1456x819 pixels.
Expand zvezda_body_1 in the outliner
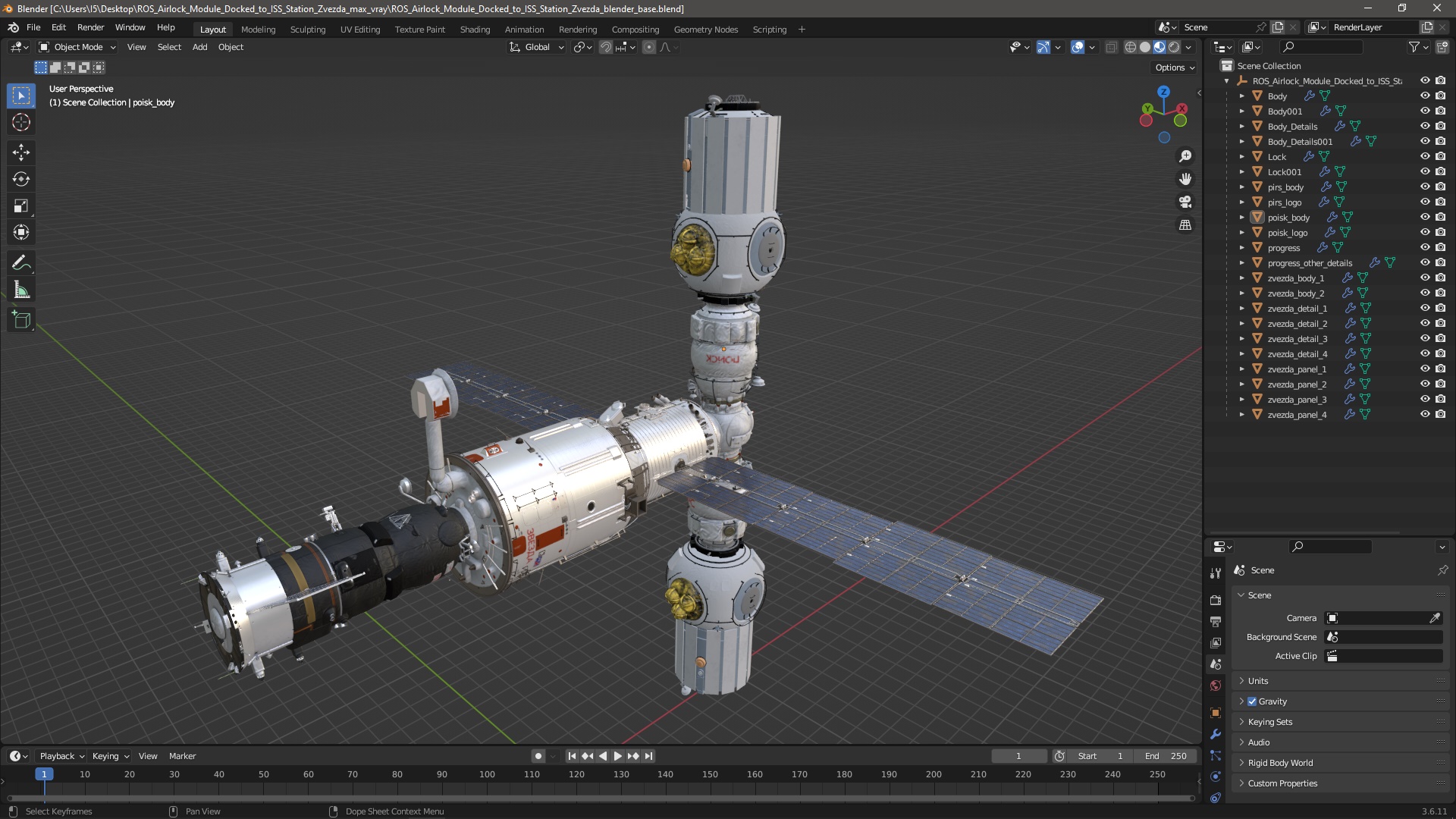point(1241,278)
